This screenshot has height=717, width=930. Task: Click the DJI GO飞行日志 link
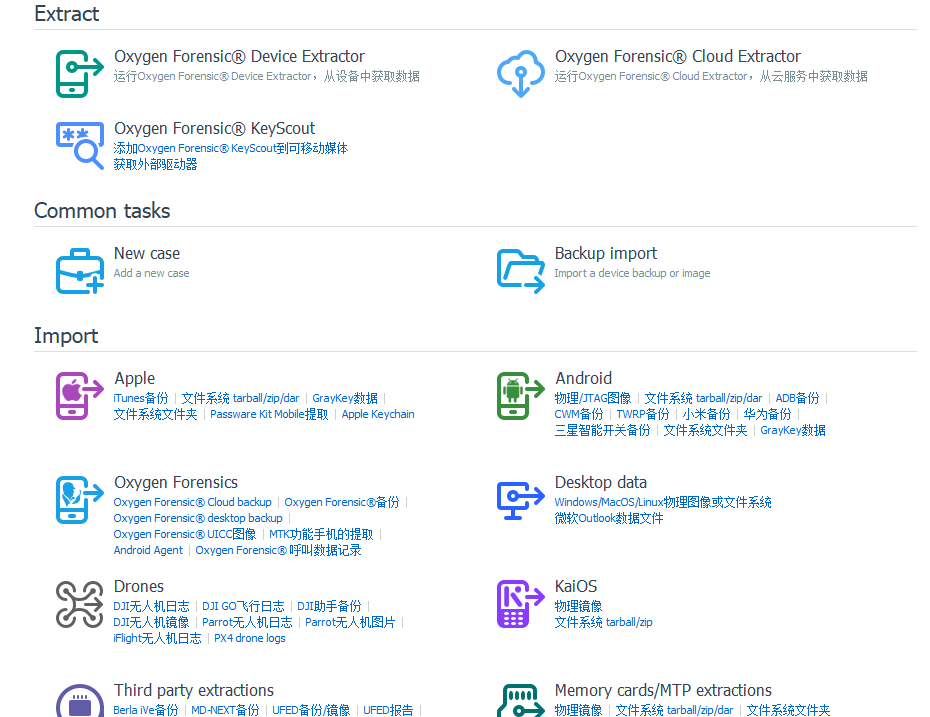(243, 606)
